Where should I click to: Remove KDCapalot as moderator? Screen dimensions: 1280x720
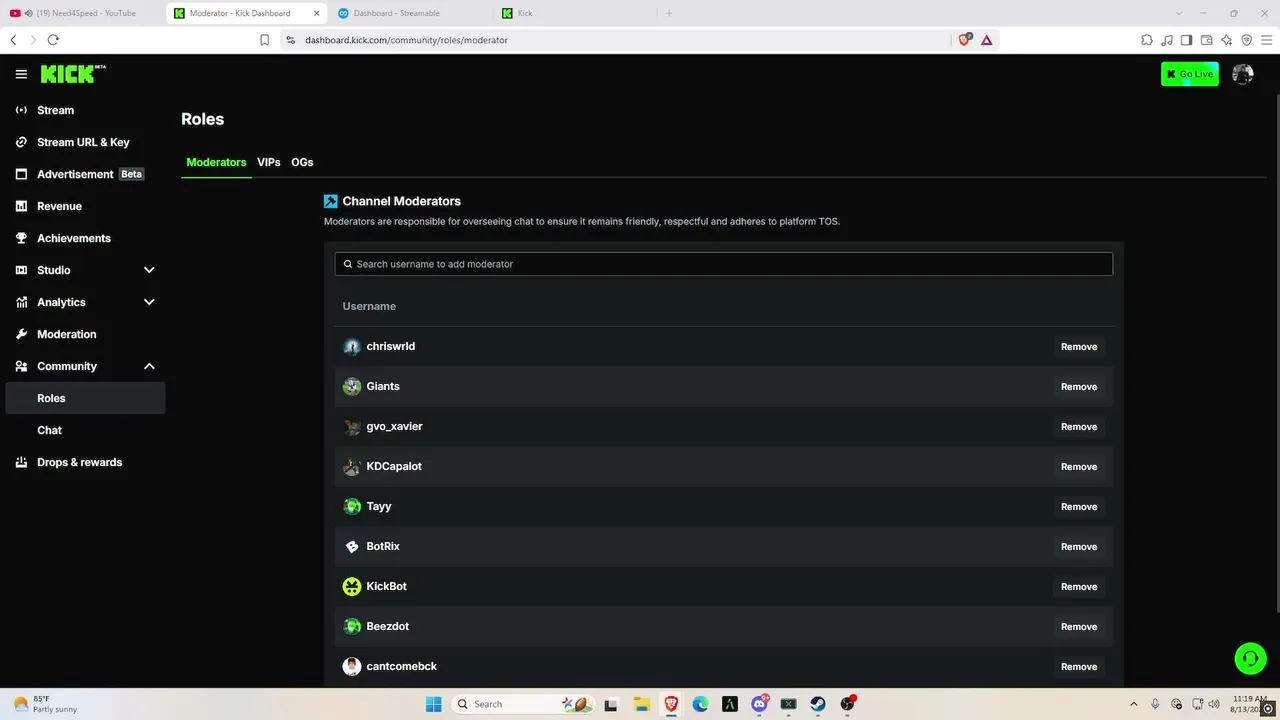point(1079,467)
